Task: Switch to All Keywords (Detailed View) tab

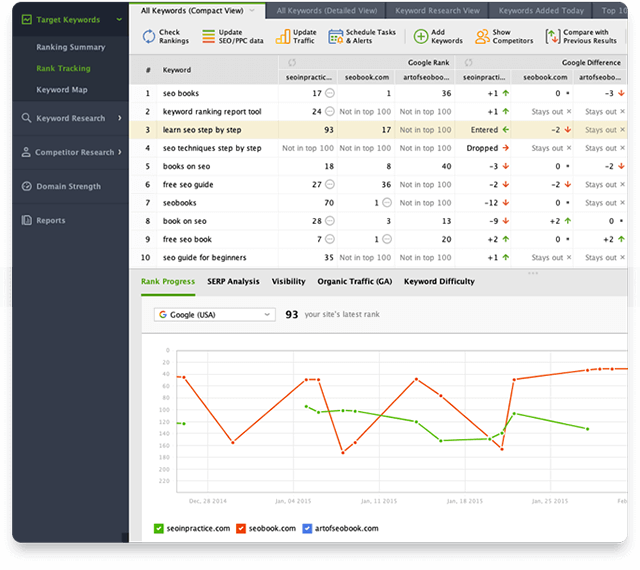Action: (x=327, y=11)
